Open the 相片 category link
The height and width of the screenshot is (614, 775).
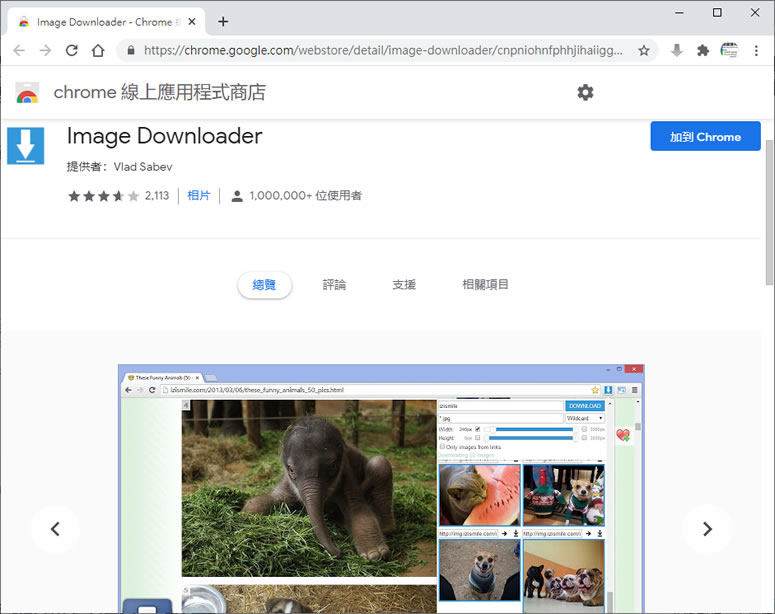(x=199, y=196)
